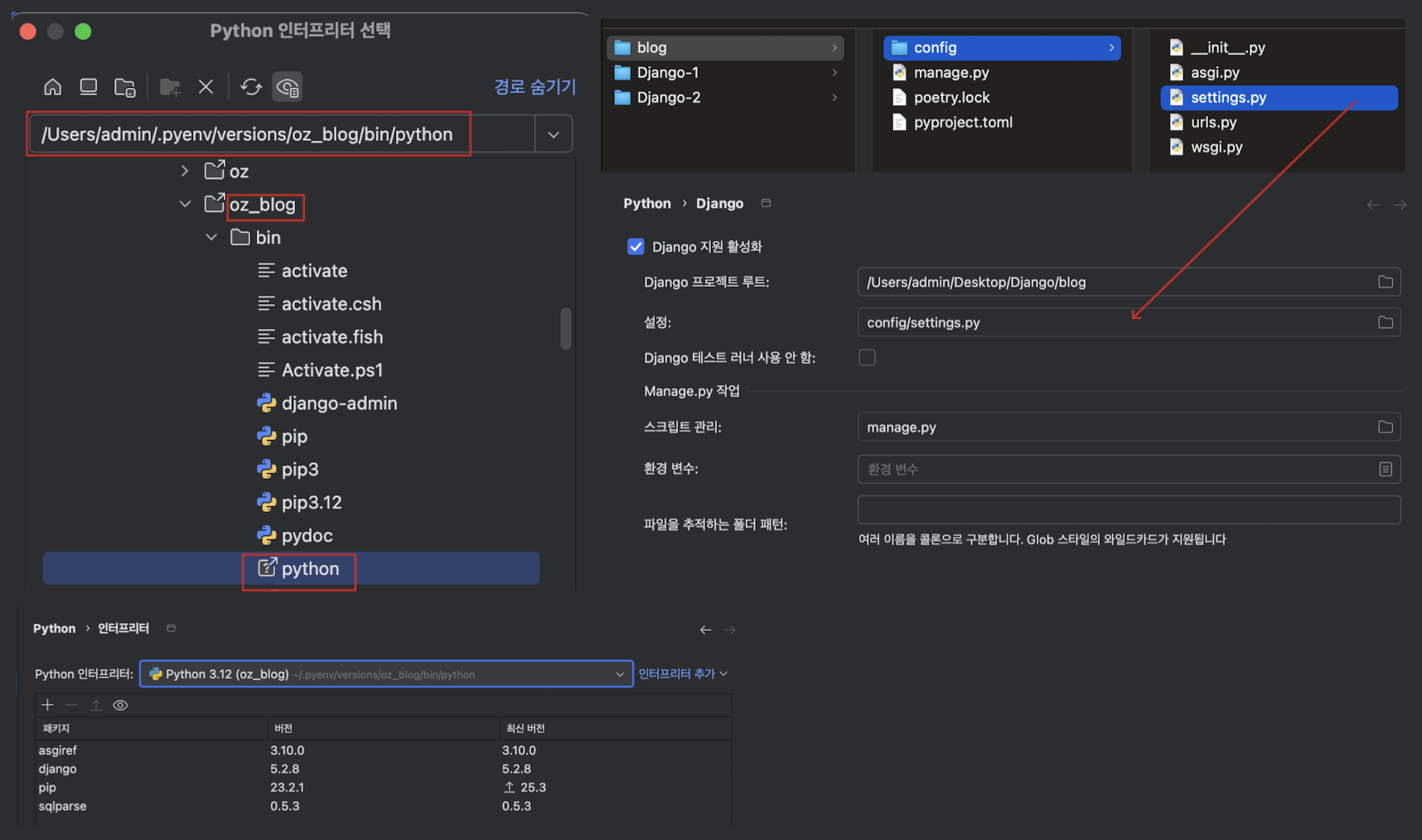Browse for the settings file

pos(1386,322)
